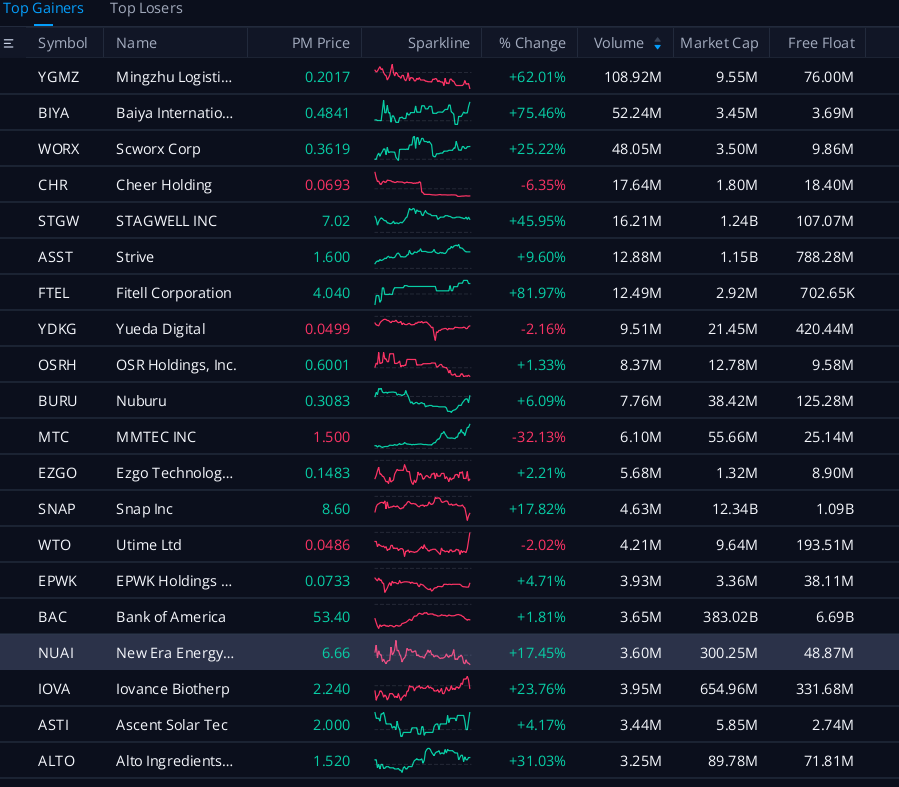Sort by the Free Float column header
Image resolution: width=899 pixels, height=787 pixels.
pos(821,43)
